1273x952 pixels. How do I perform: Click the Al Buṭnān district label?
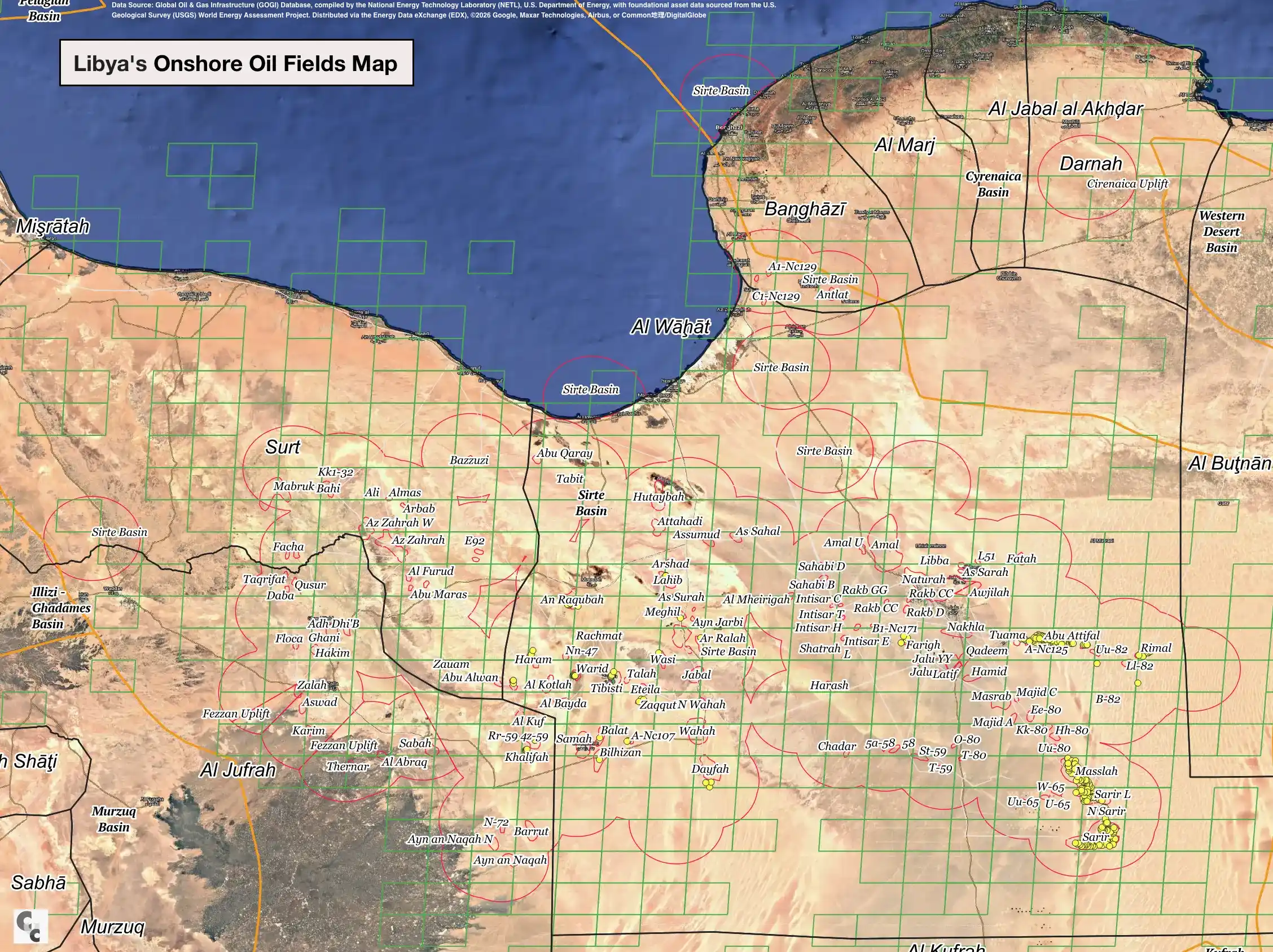click(x=1230, y=463)
